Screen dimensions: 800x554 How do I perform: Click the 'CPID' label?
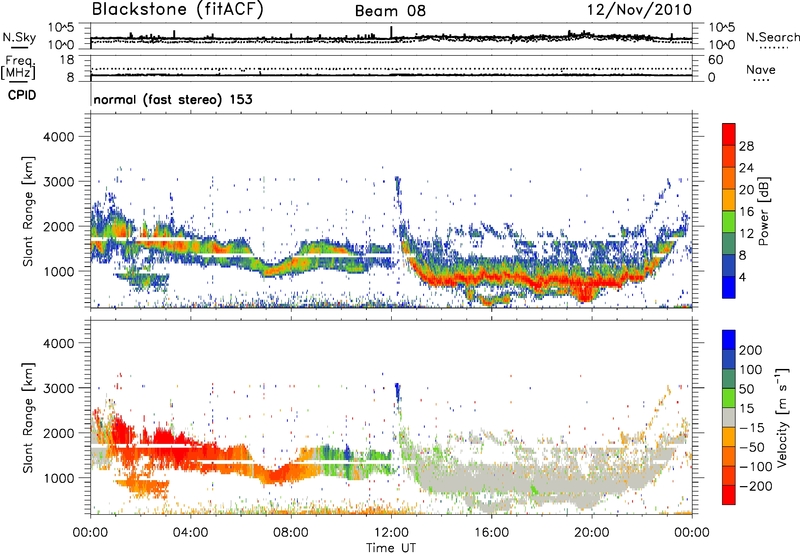tap(22, 95)
